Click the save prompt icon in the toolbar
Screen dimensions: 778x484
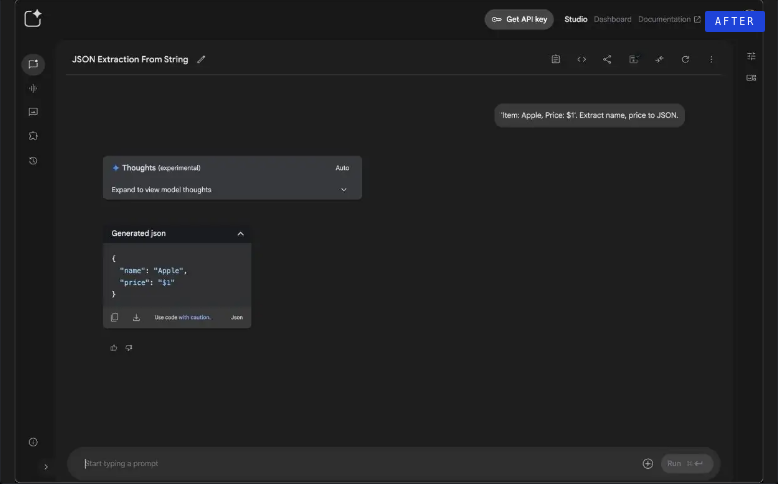[x=634, y=60]
